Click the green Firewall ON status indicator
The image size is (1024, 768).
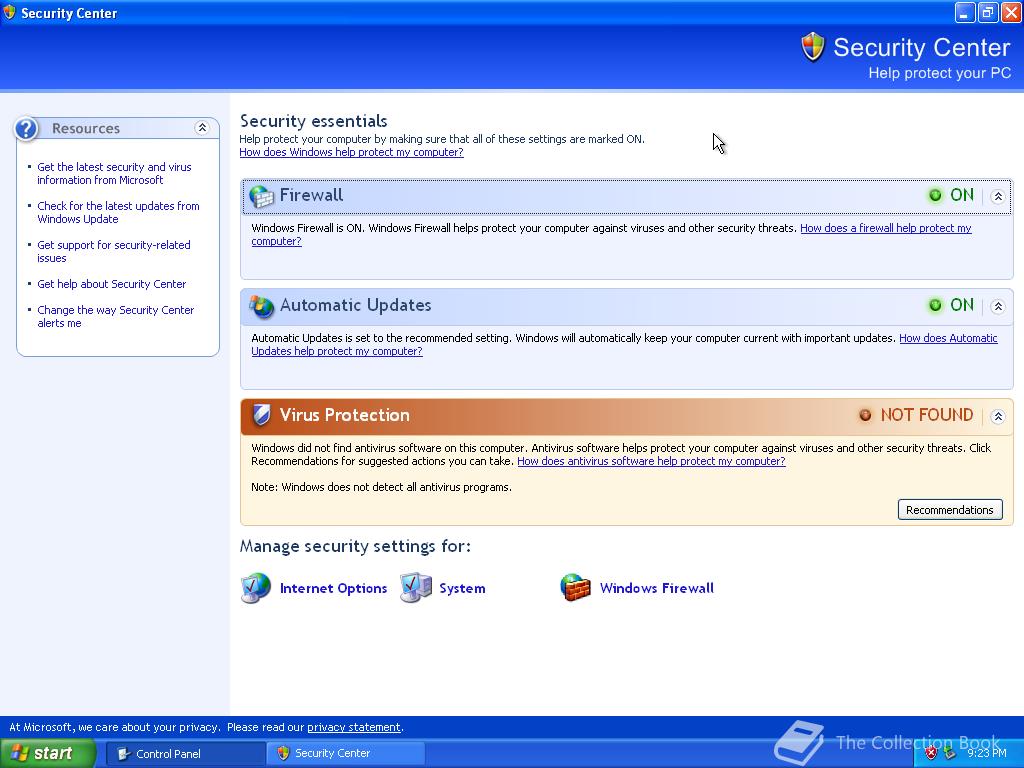[x=935, y=195]
